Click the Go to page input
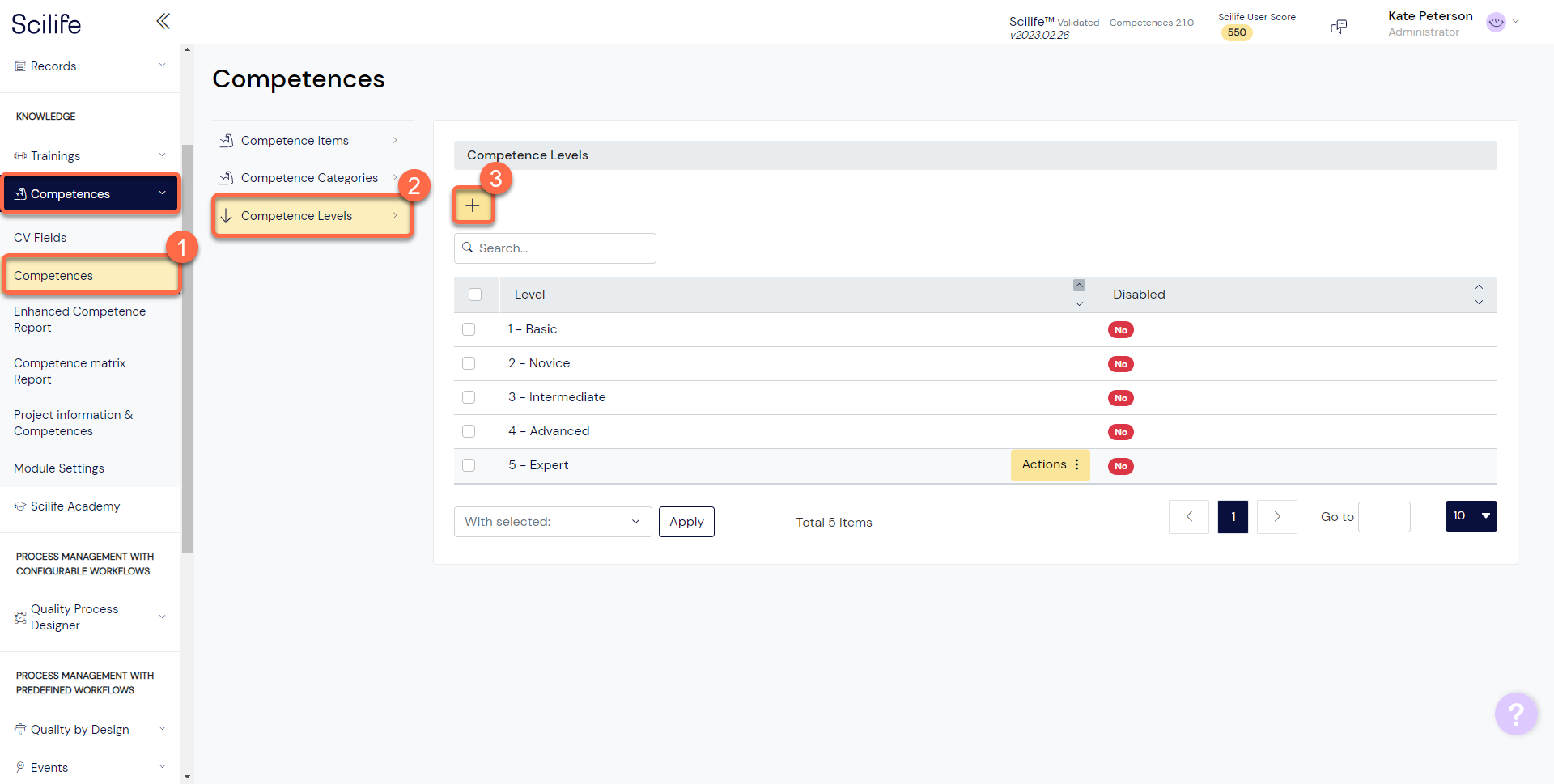This screenshot has height=784, width=1554. pyautogui.click(x=1384, y=516)
